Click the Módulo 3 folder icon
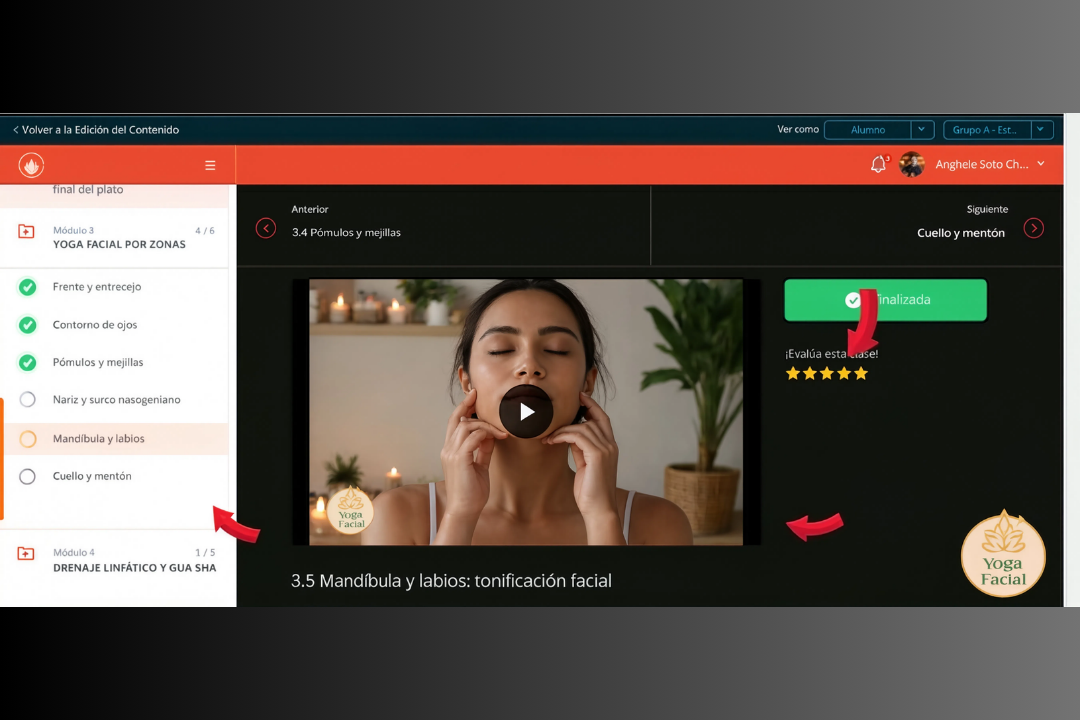Image resolution: width=1080 pixels, height=720 pixels. 26,232
